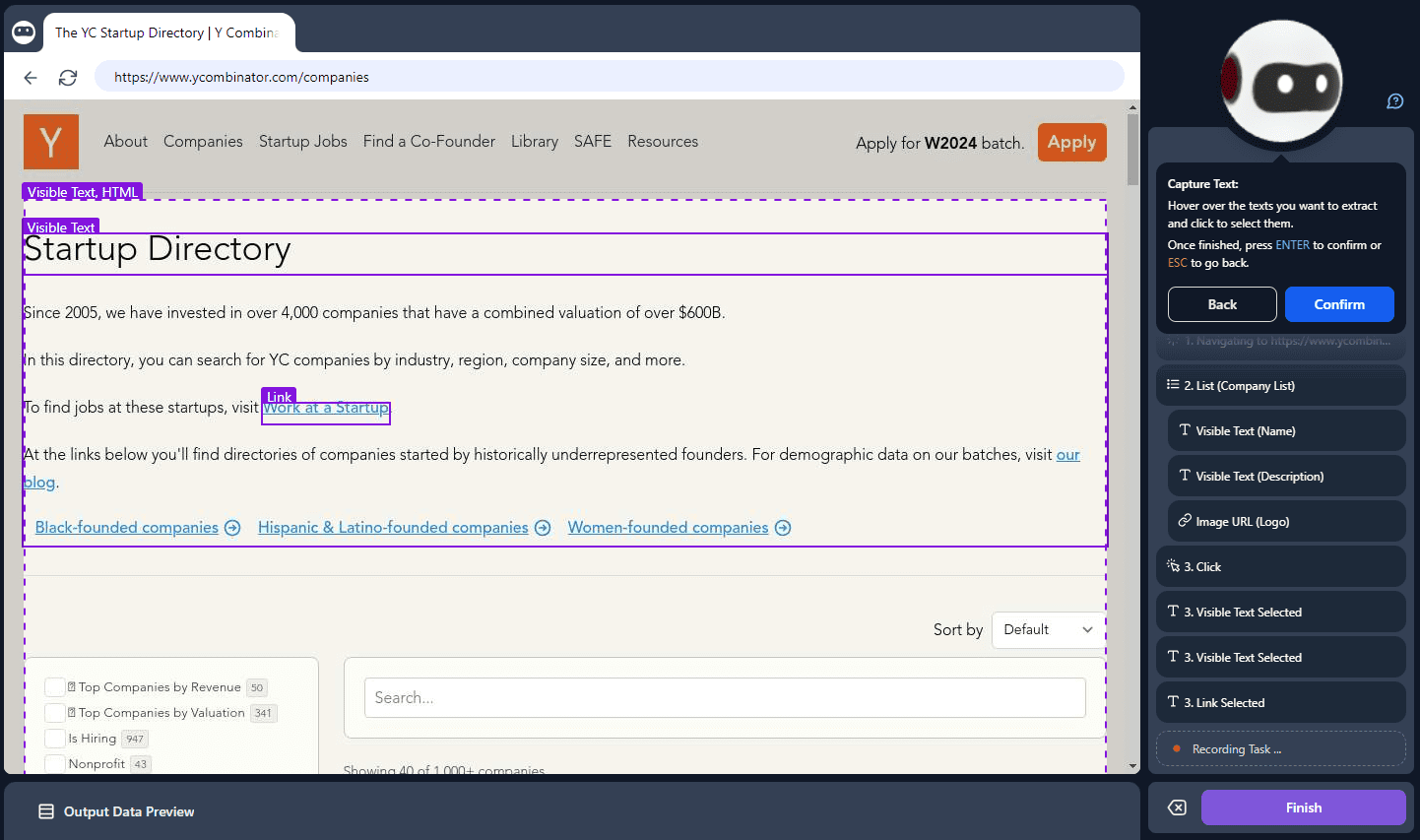Viewport: 1420px width, 840px height.
Task: Click arrow icon after Women-founded companies
Action: tap(783, 528)
